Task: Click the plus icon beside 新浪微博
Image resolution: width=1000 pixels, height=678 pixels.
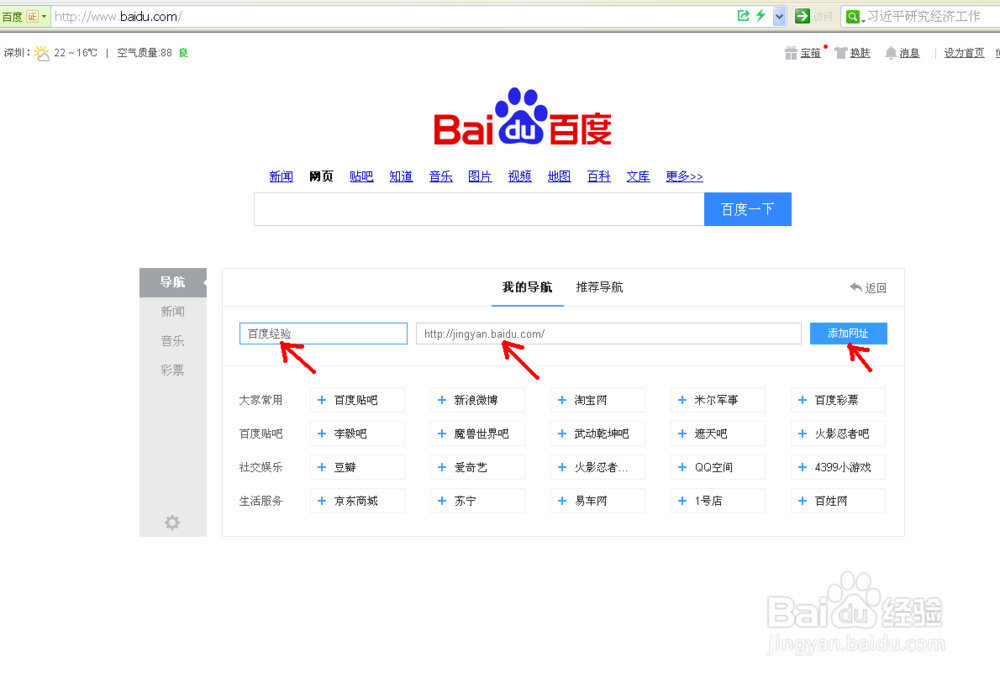Action: click(442, 400)
